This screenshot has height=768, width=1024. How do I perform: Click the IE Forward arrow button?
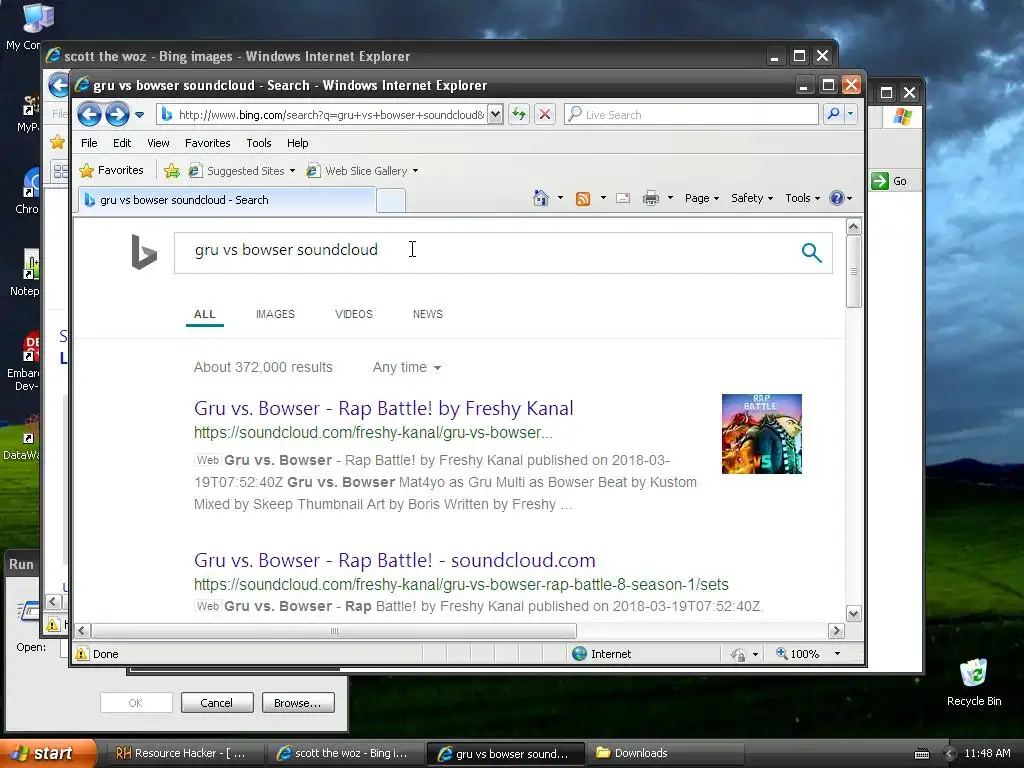(x=118, y=115)
